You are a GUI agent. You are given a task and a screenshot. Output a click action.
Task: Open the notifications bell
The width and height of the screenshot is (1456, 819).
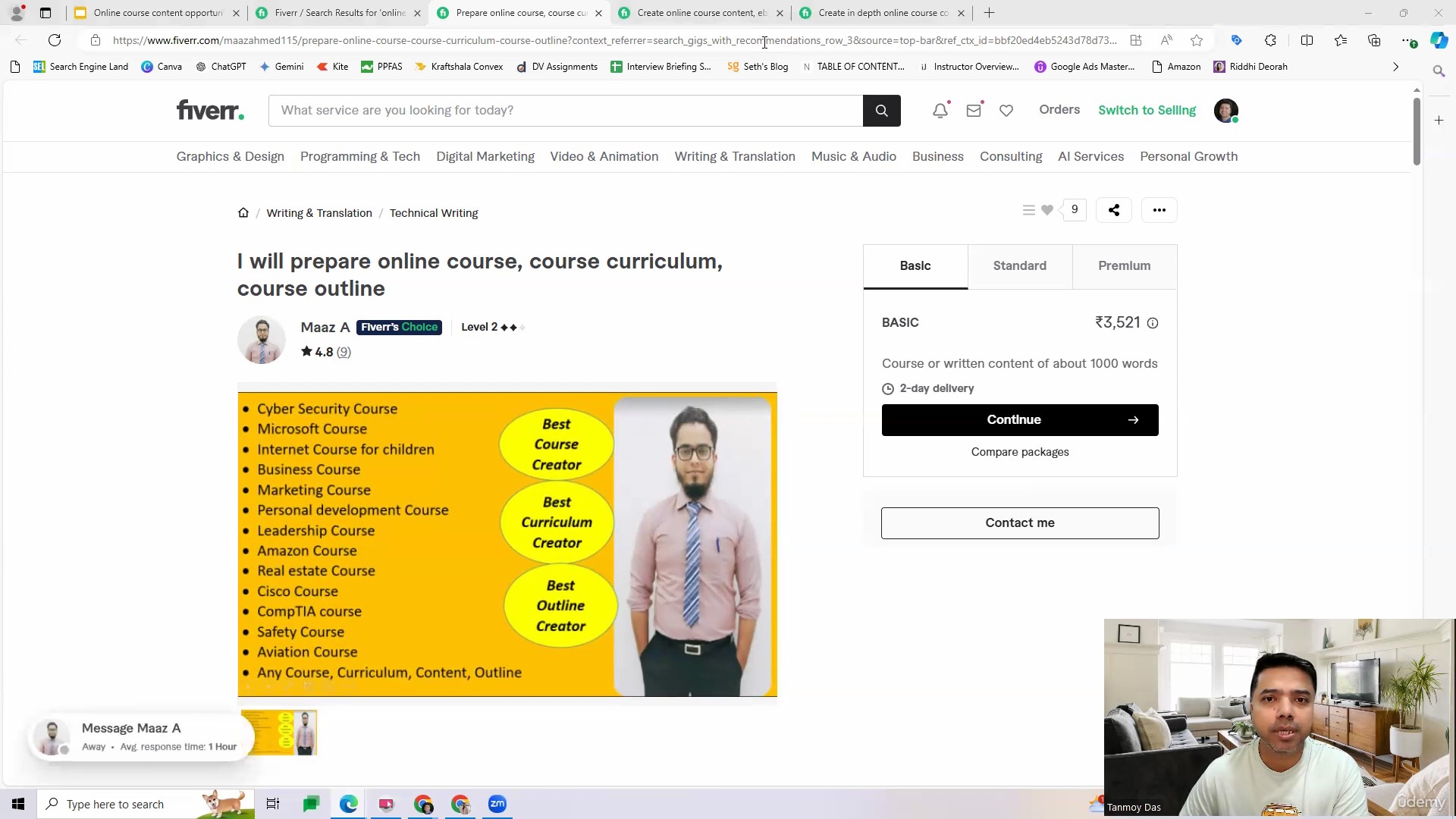point(940,111)
